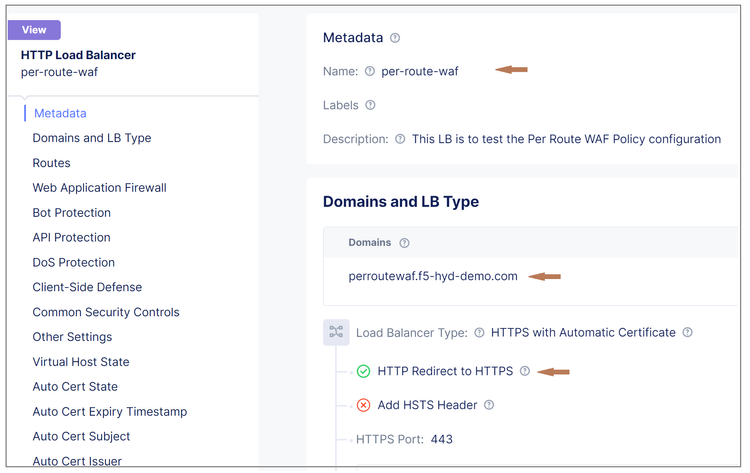Click help icon after HTTPS with Automatic Certificate
The width and height of the screenshot is (750, 473).
(x=687, y=333)
